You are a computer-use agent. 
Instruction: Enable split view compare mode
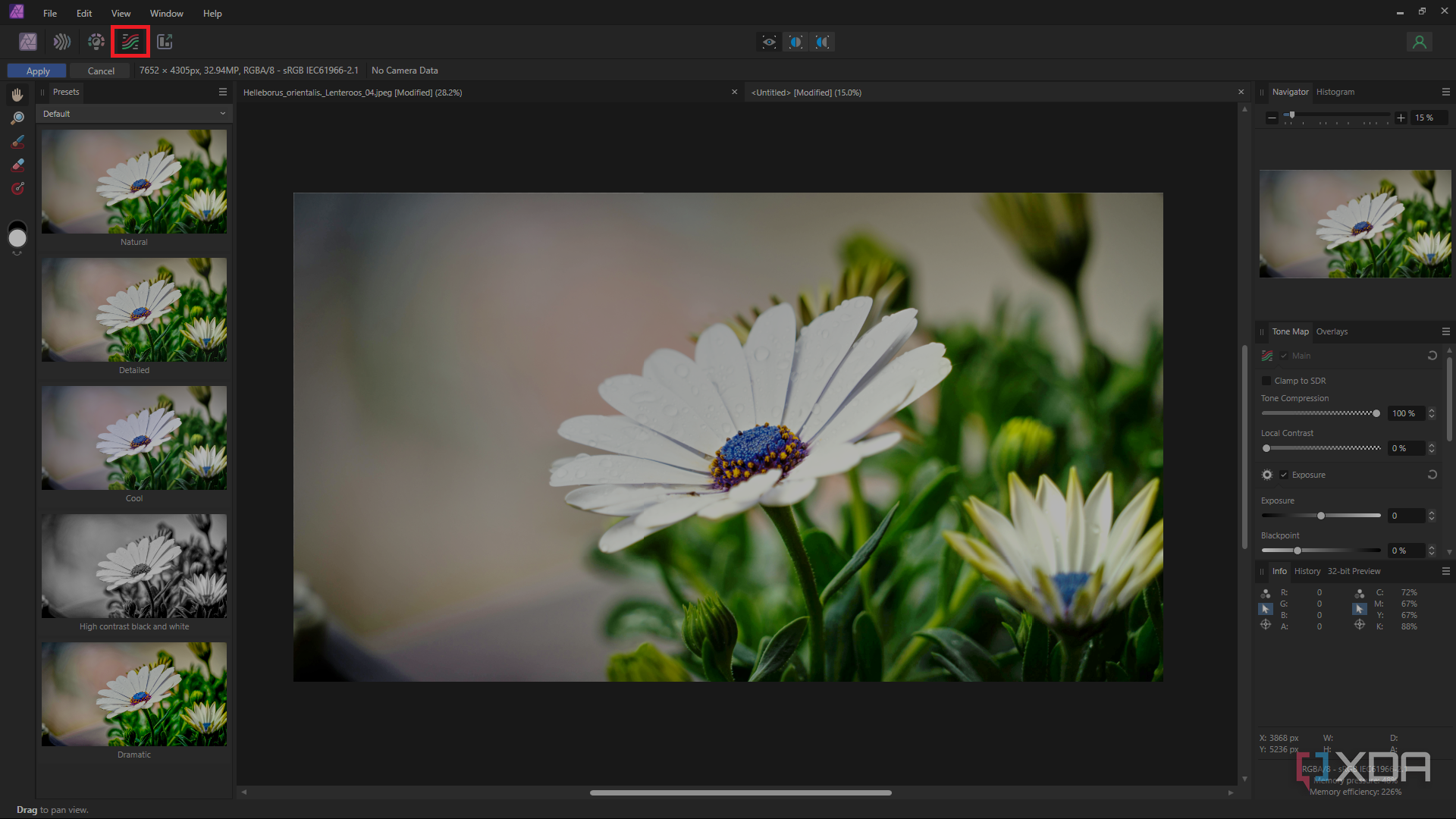click(795, 42)
